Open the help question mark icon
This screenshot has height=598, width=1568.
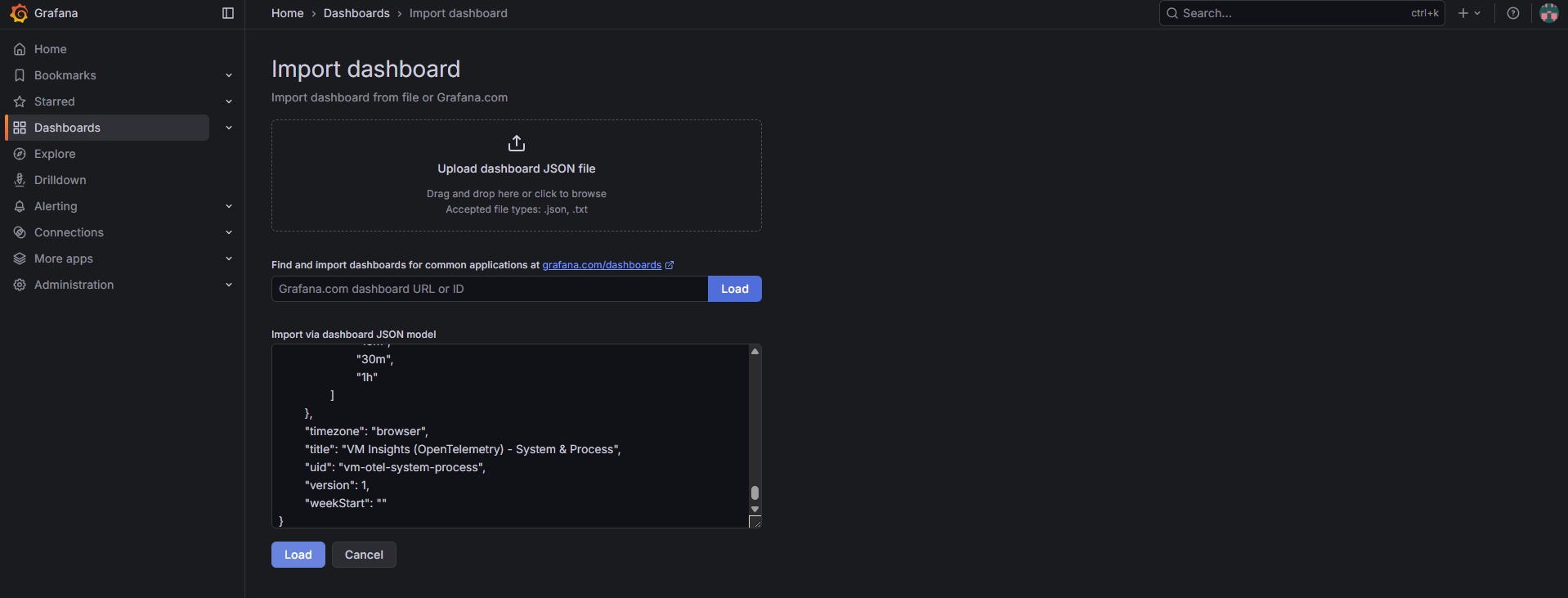pos(1512,13)
